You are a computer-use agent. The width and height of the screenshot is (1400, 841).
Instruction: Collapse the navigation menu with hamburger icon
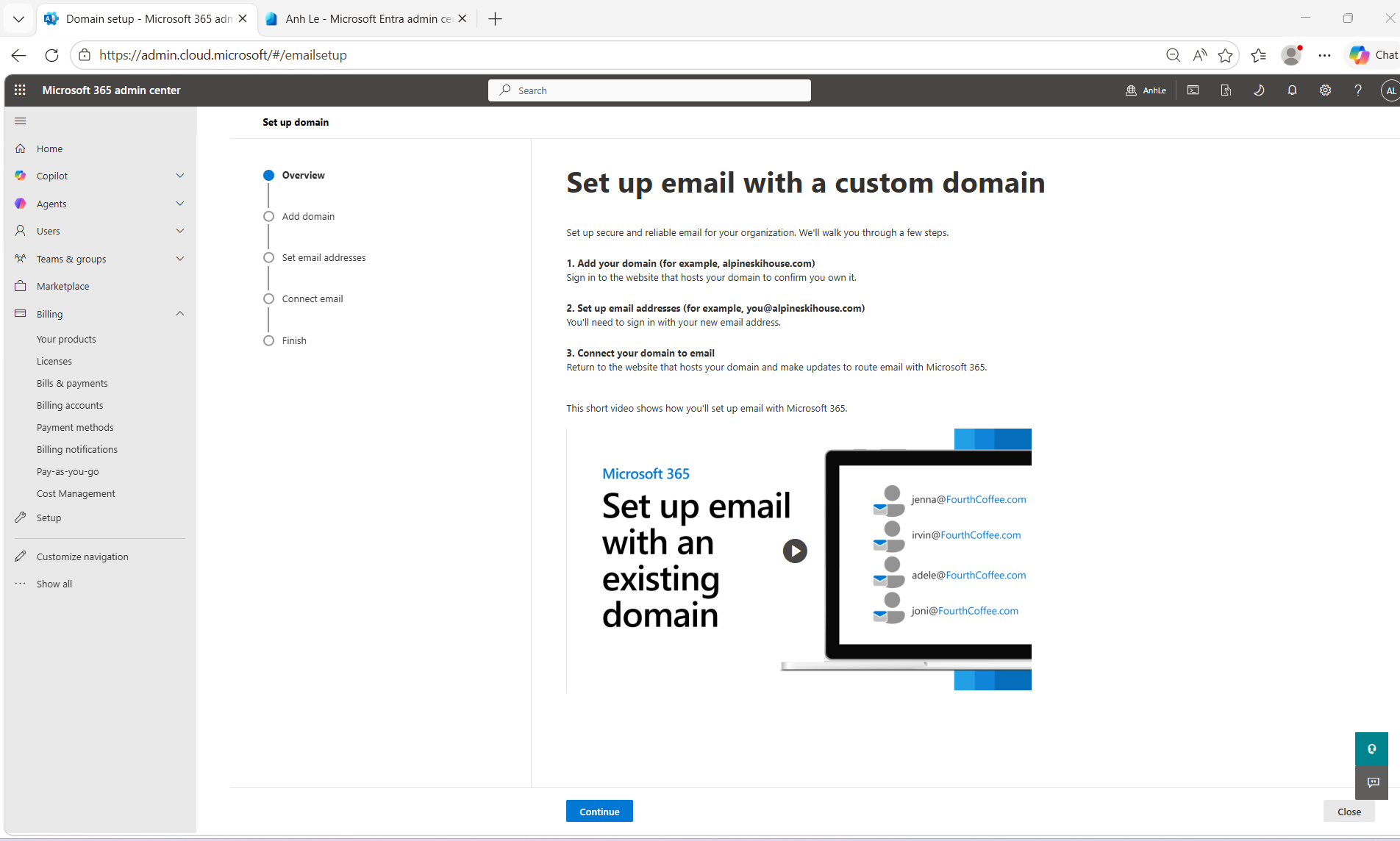[x=21, y=121]
